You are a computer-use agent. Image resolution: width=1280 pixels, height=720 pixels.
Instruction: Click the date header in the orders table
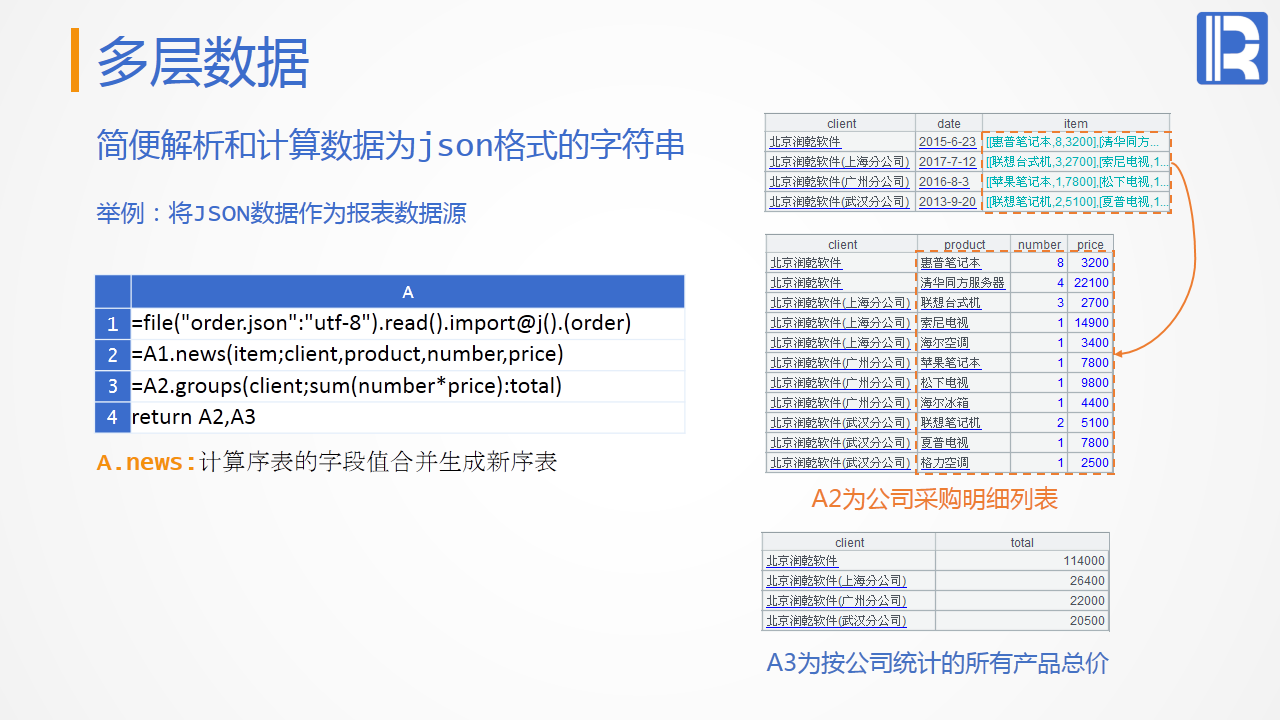tap(949, 124)
